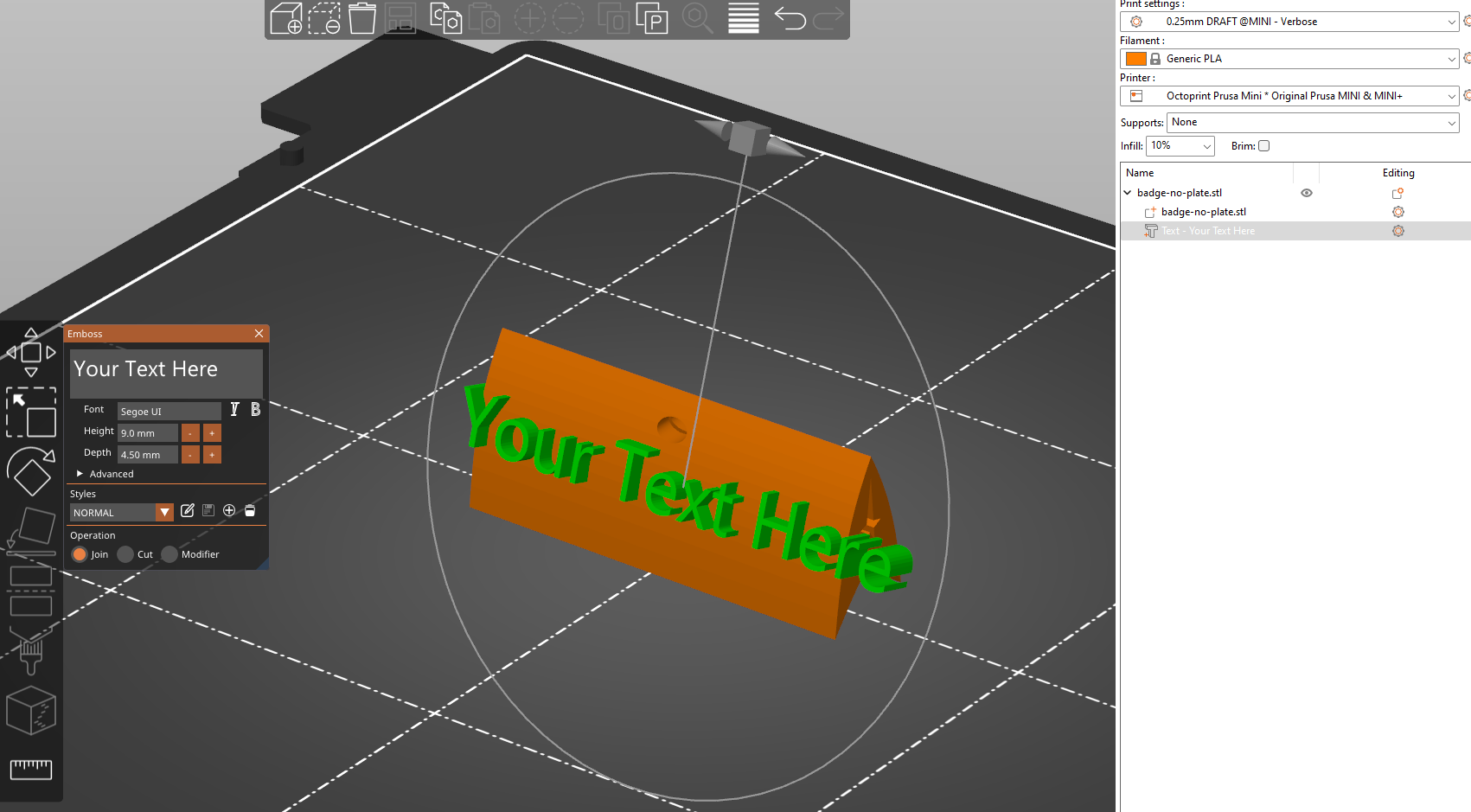The image size is (1471, 812).
Task: Select the Place on face tool
Action: click(x=31, y=529)
